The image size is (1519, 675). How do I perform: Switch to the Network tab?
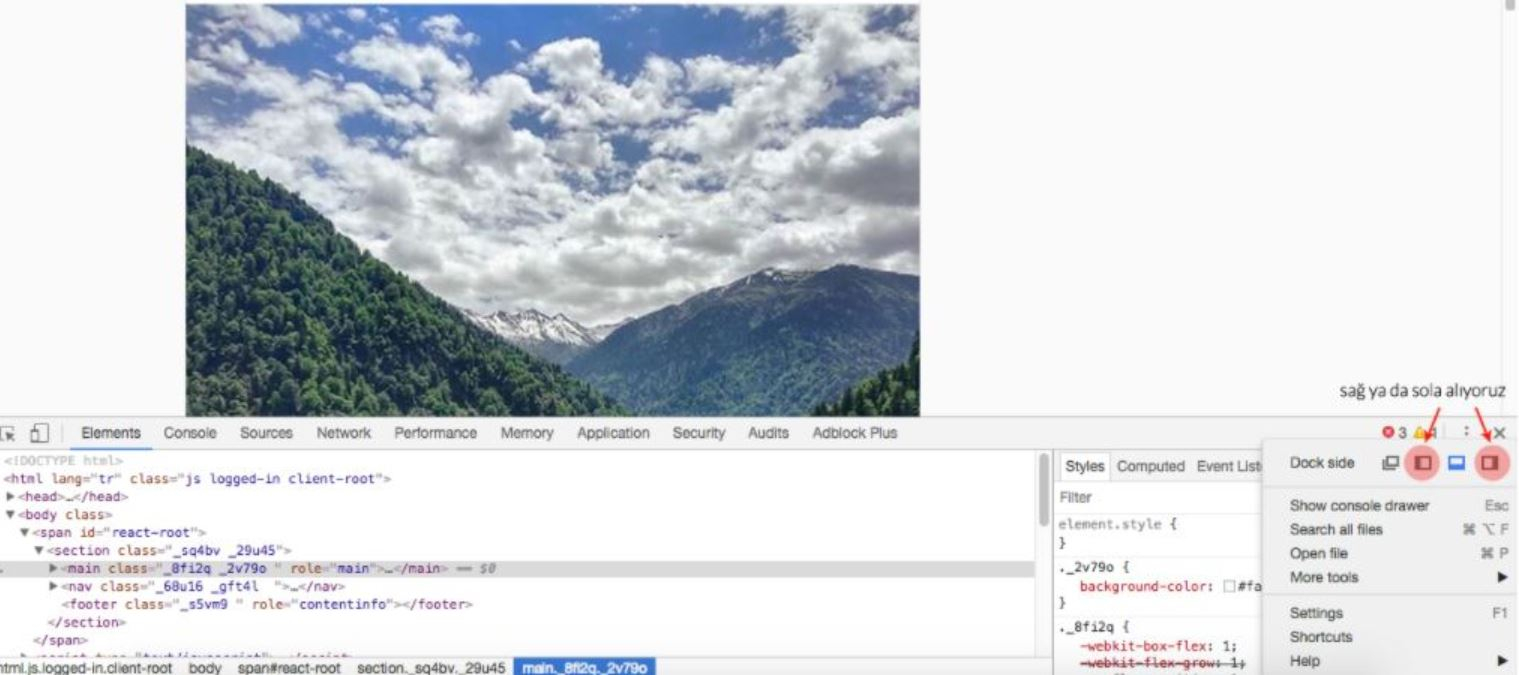click(343, 433)
